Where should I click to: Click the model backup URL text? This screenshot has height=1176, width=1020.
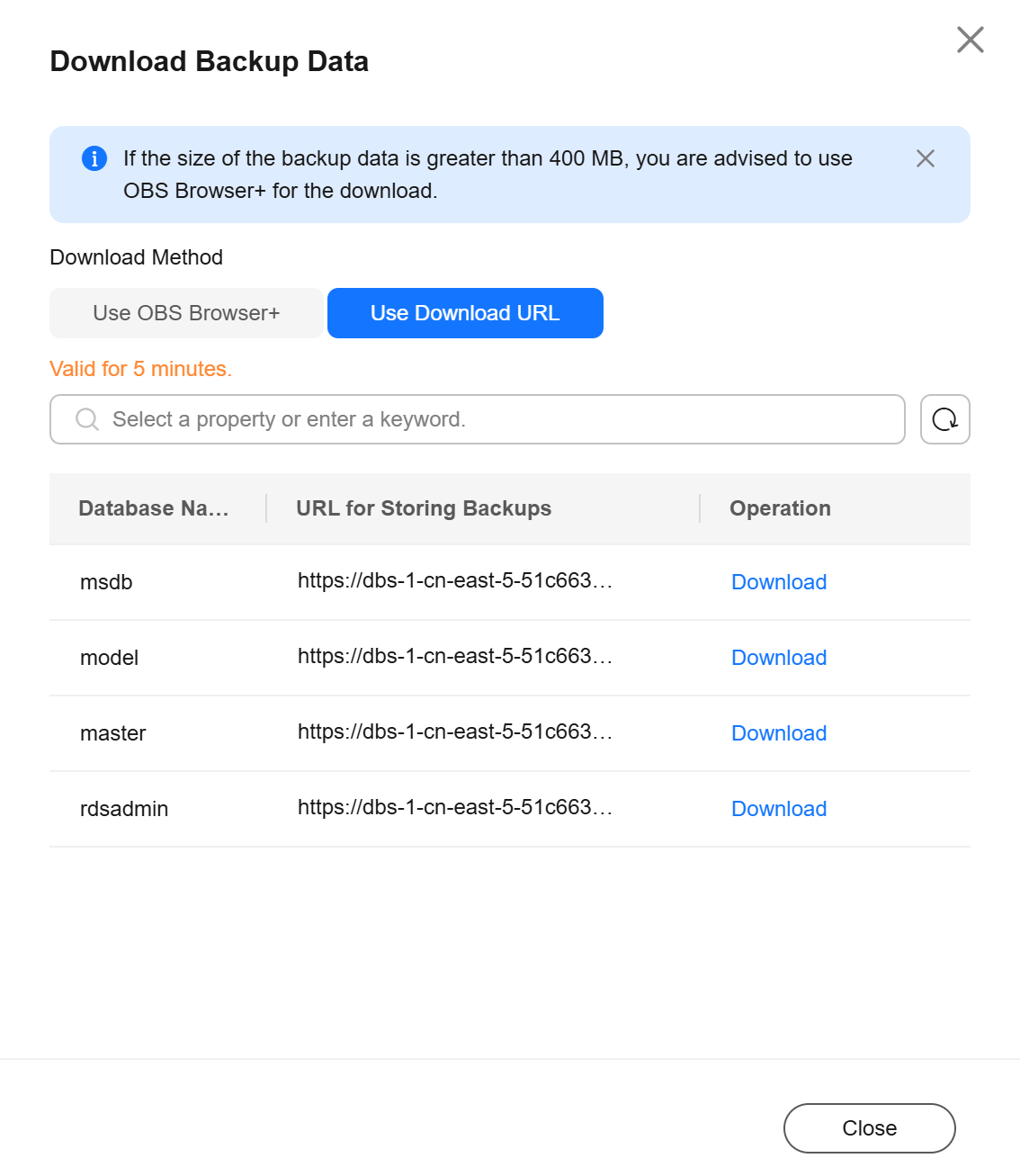click(x=455, y=657)
